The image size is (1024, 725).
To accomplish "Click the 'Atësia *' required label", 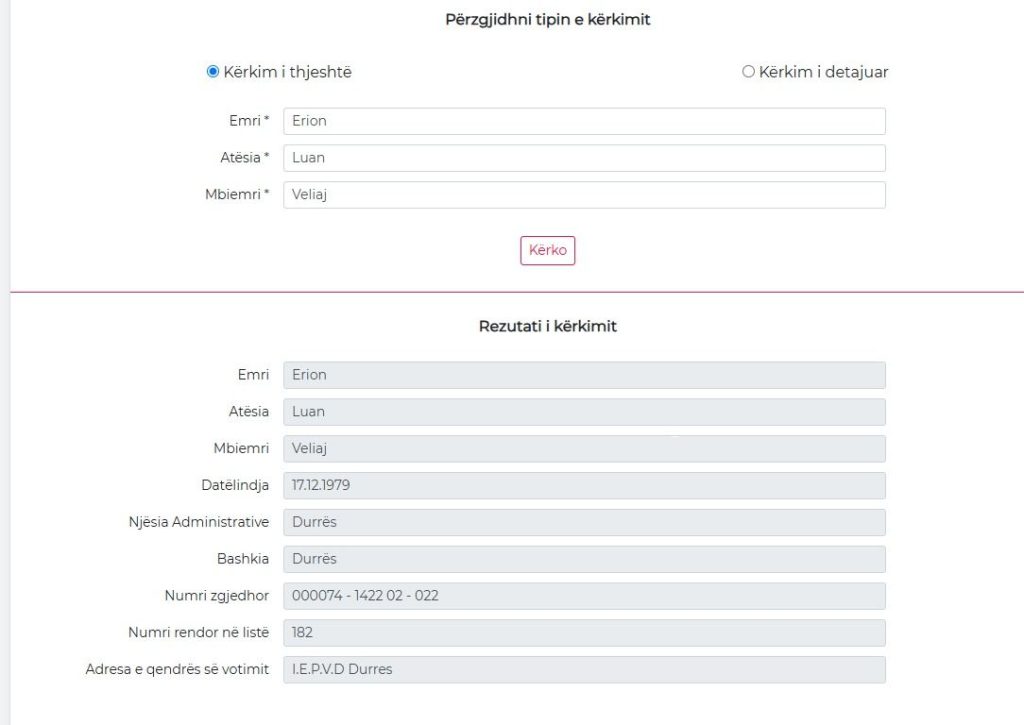I will [245, 158].
